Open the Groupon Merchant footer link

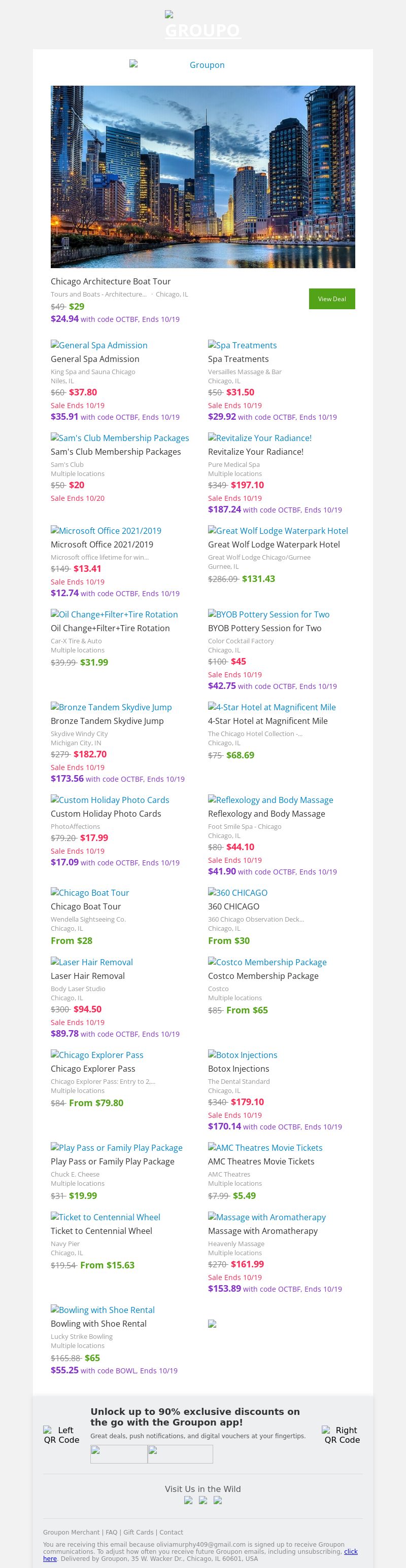(72, 1532)
